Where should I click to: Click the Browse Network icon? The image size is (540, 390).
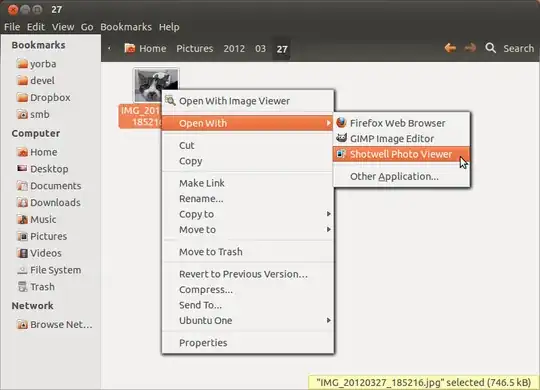(x=22, y=325)
